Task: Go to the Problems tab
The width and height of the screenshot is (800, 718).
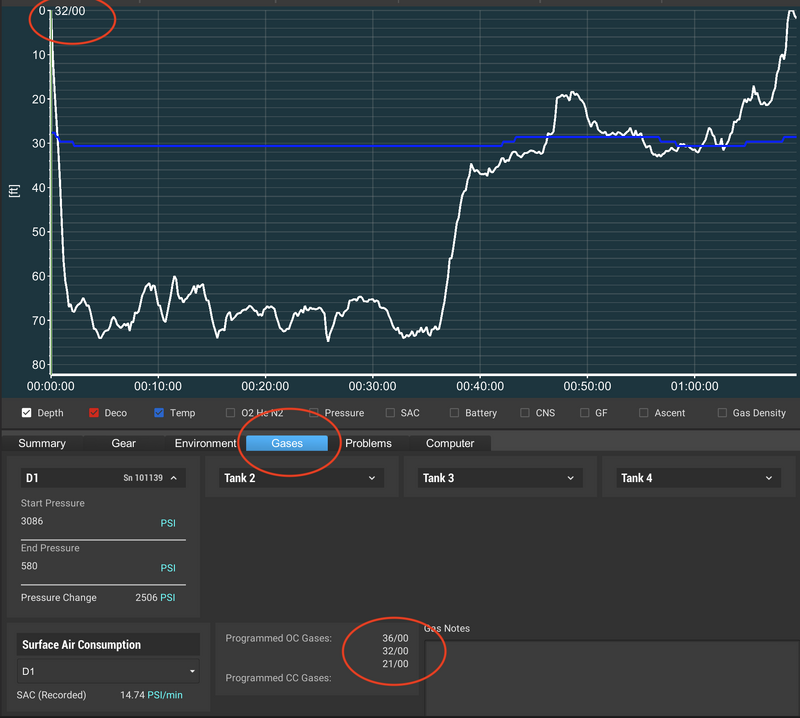Action: 368,443
